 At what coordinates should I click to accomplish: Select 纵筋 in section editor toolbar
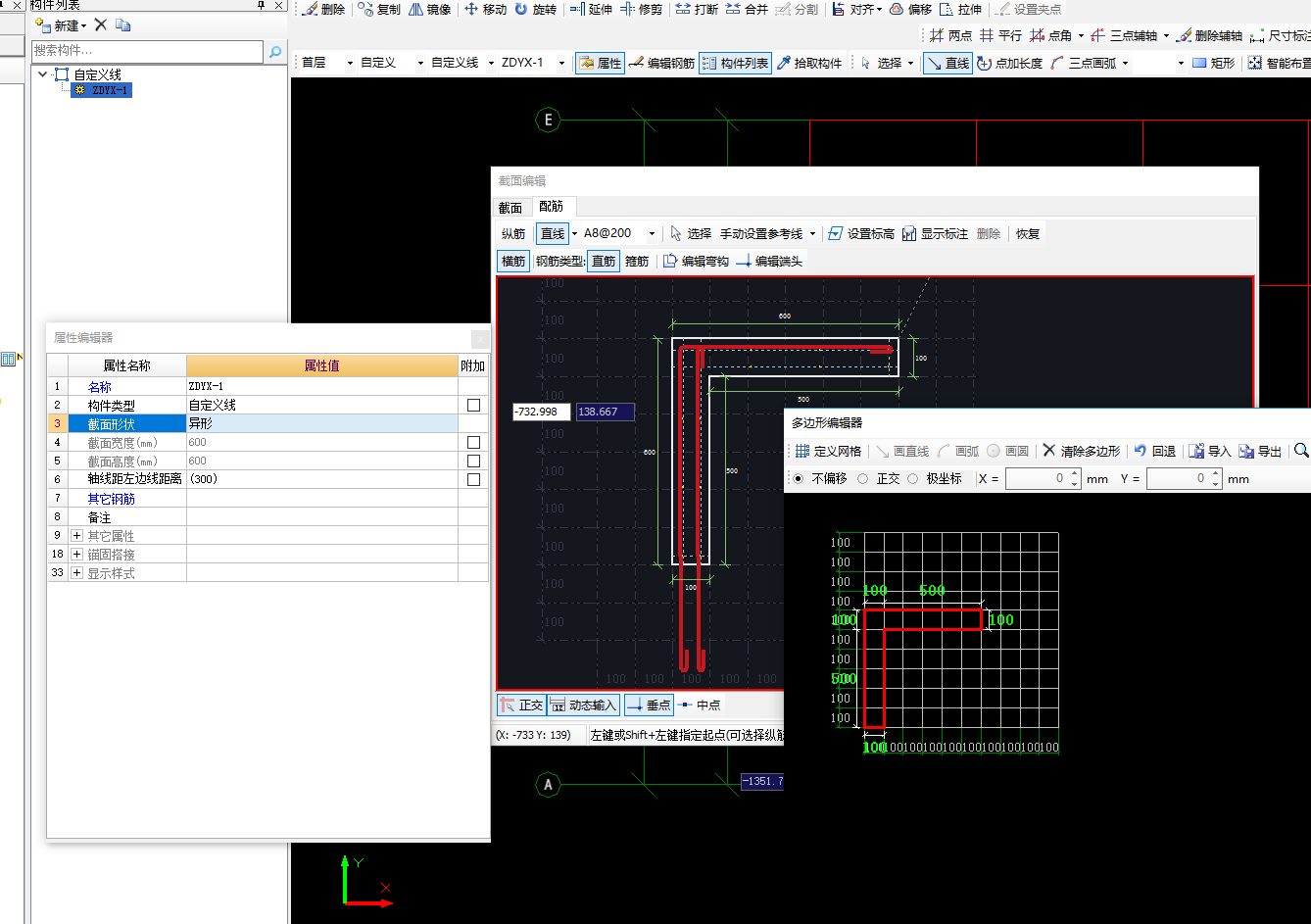513,233
